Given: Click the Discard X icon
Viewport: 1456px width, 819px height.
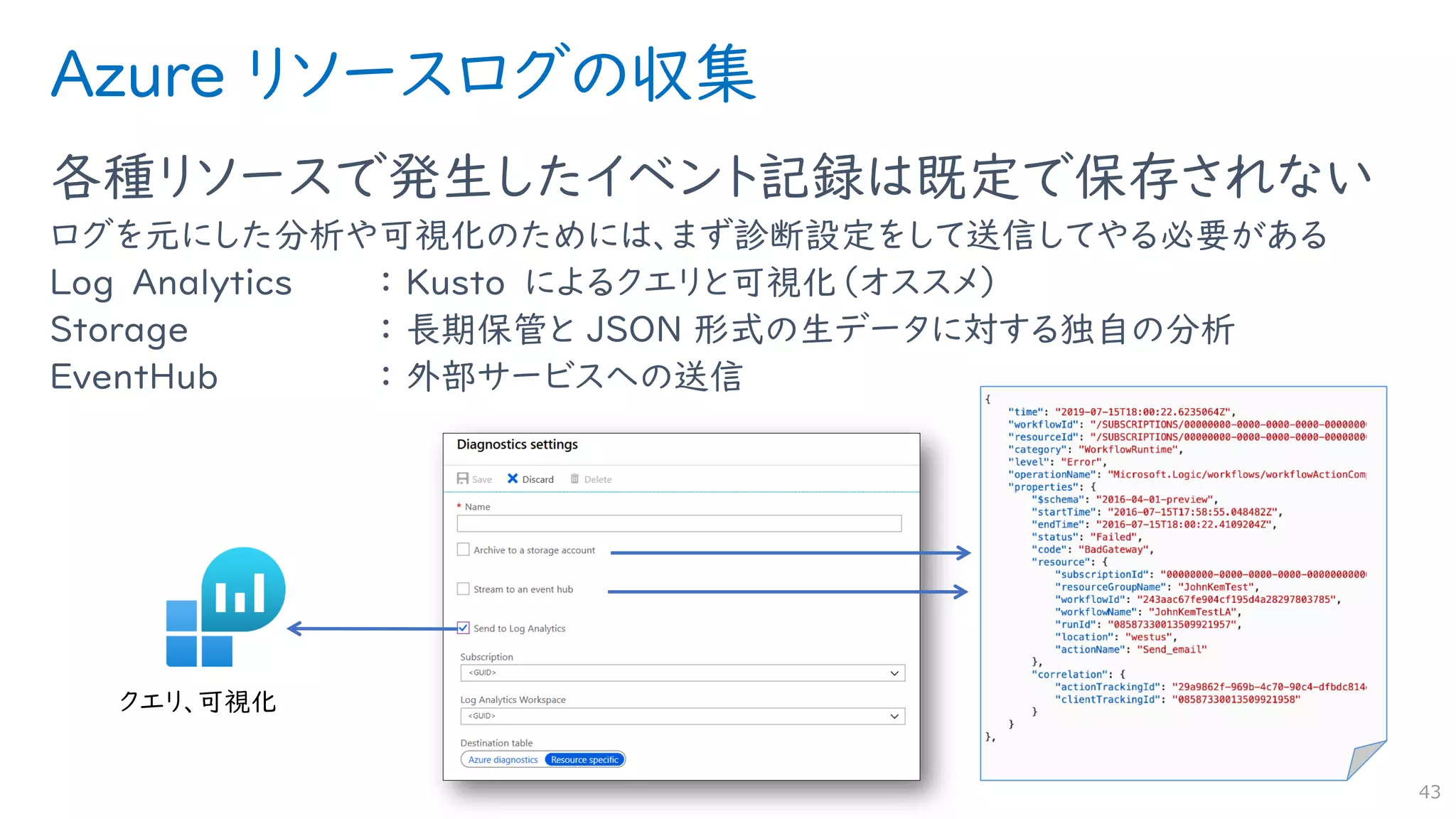Looking at the screenshot, I should (513, 478).
